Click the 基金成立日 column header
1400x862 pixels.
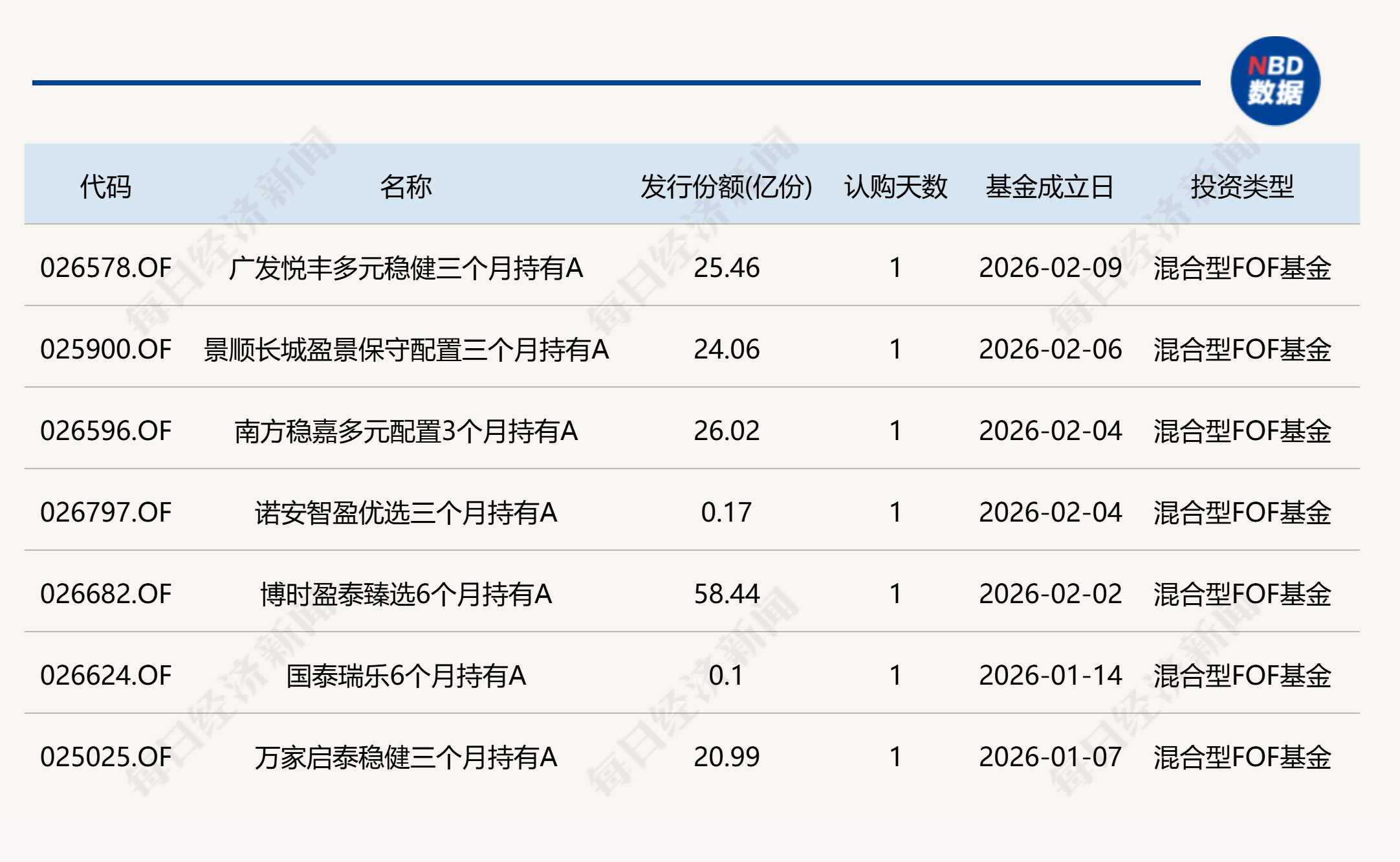1049,186
